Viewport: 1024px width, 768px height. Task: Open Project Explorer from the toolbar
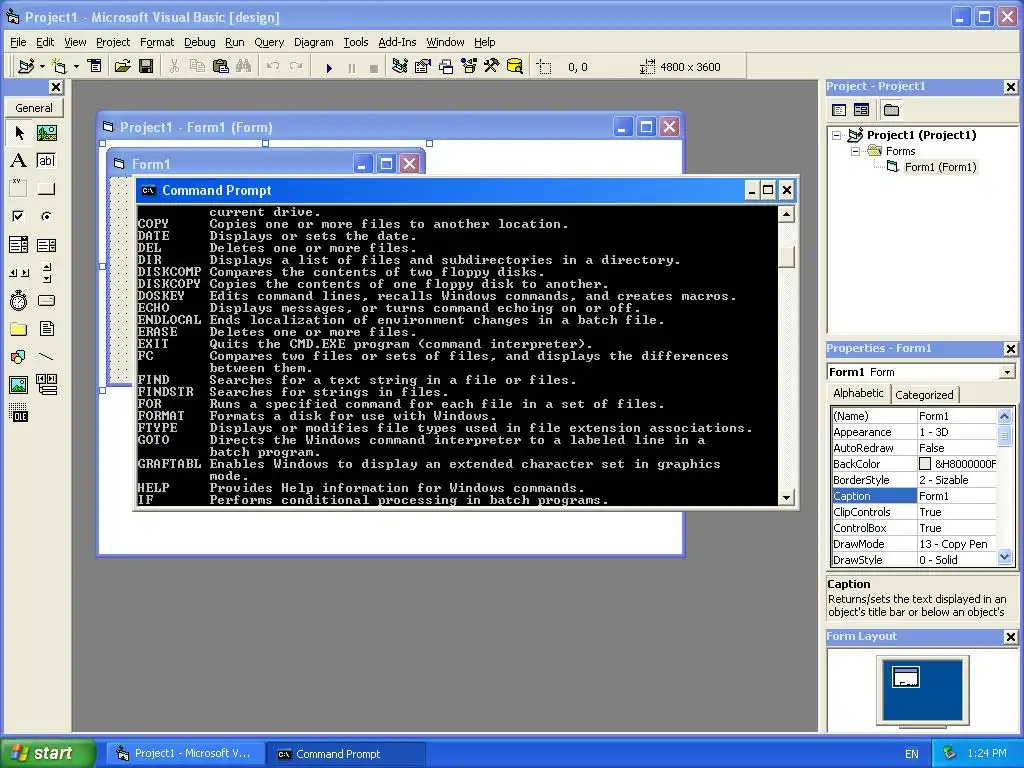(x=400, y=67)
